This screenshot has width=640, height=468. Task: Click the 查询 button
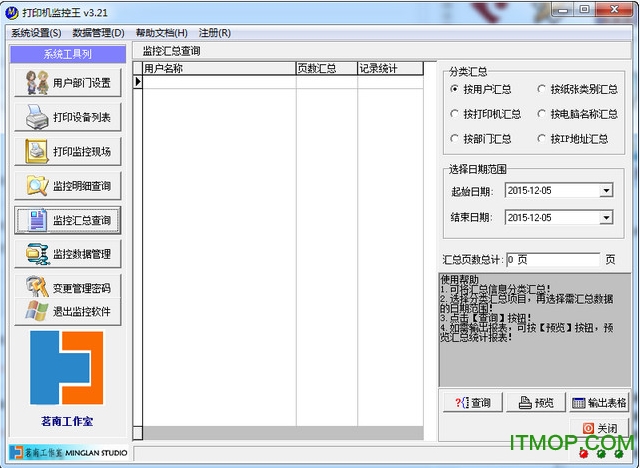pyautogui.click(x=473, y=403)
